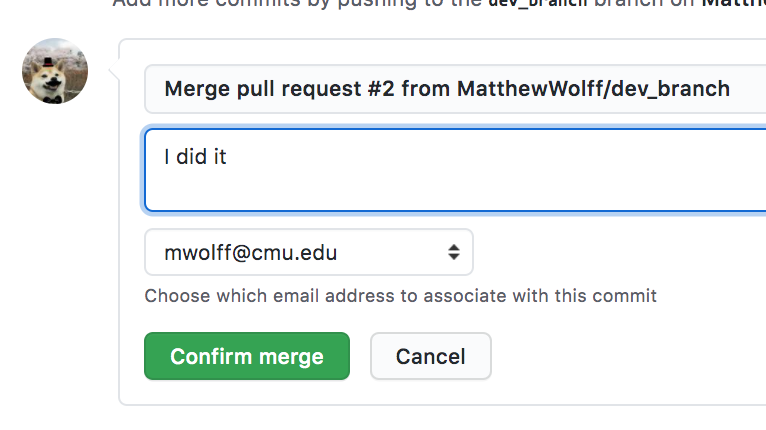Click the Shiba dog avatar picture
Image resolution: width=766 pixels, height=430 pixels.
tap(55, 72)
